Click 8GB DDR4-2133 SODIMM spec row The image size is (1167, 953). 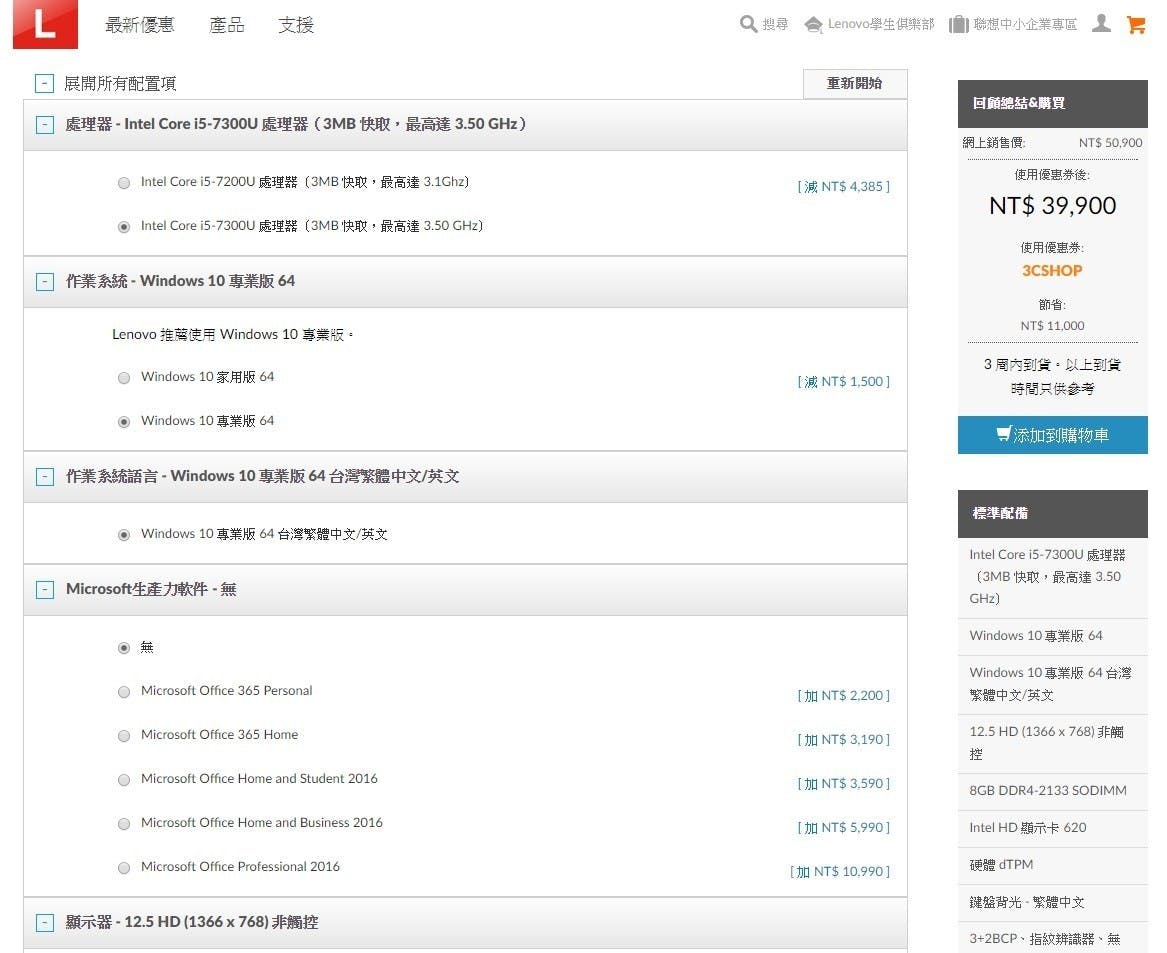(1052, 791)
